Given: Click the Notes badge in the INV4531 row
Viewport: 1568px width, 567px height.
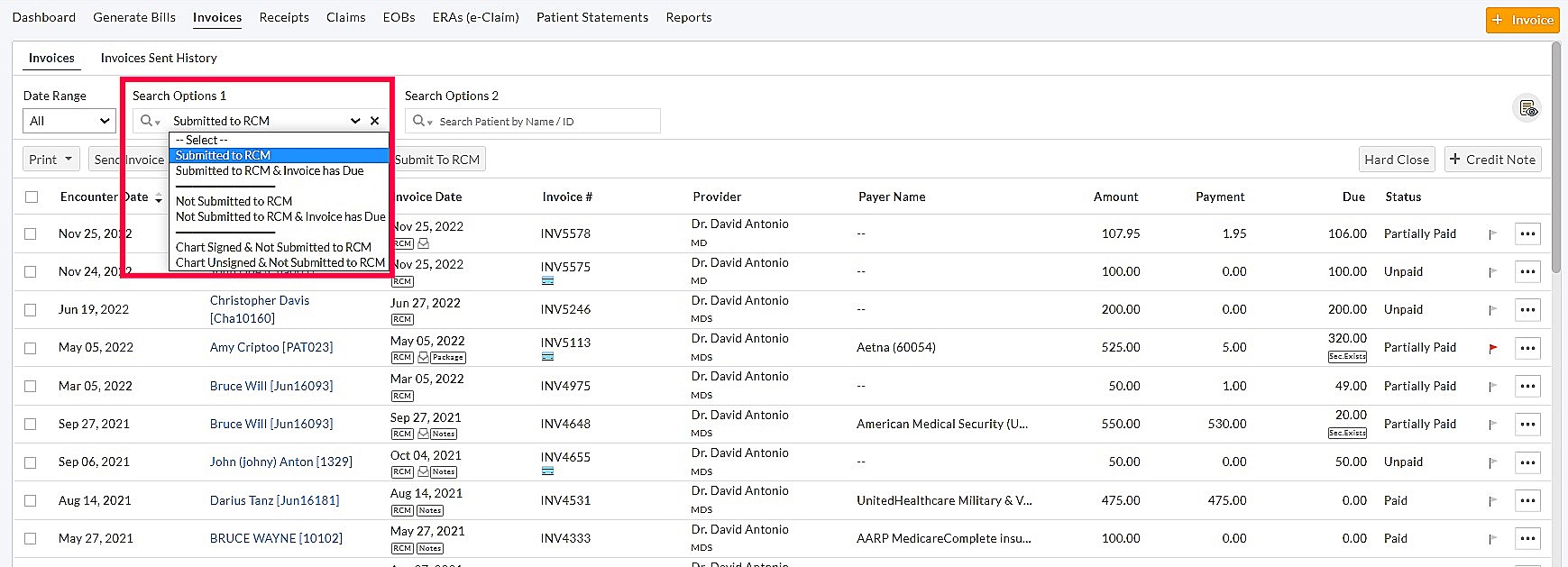Looking at the screenshot, I should [430, 510].
